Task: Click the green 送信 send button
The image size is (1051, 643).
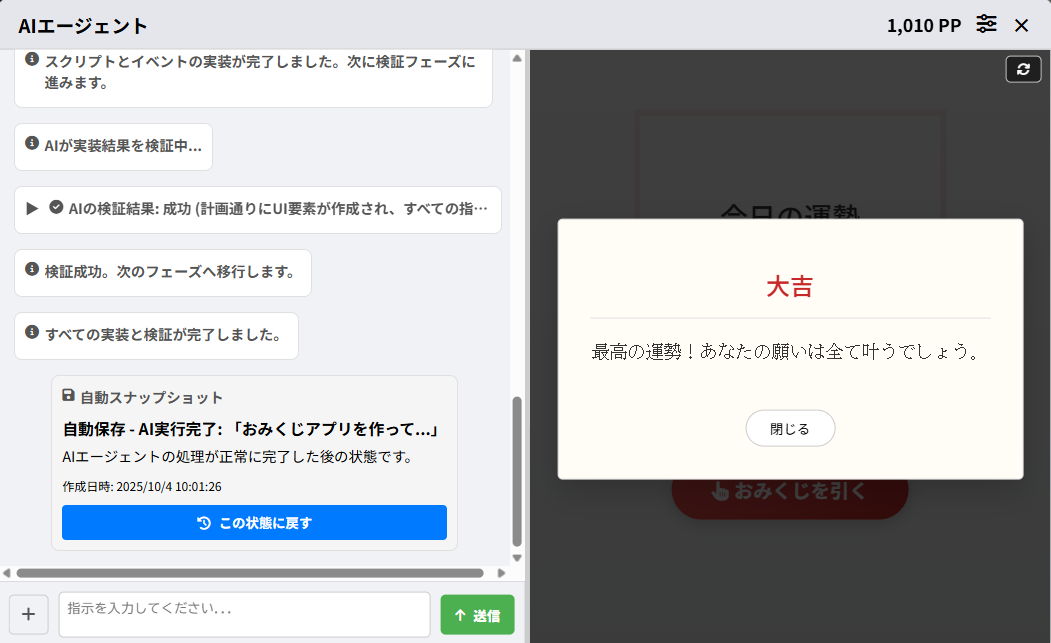Action: click(x=477, y=615)
